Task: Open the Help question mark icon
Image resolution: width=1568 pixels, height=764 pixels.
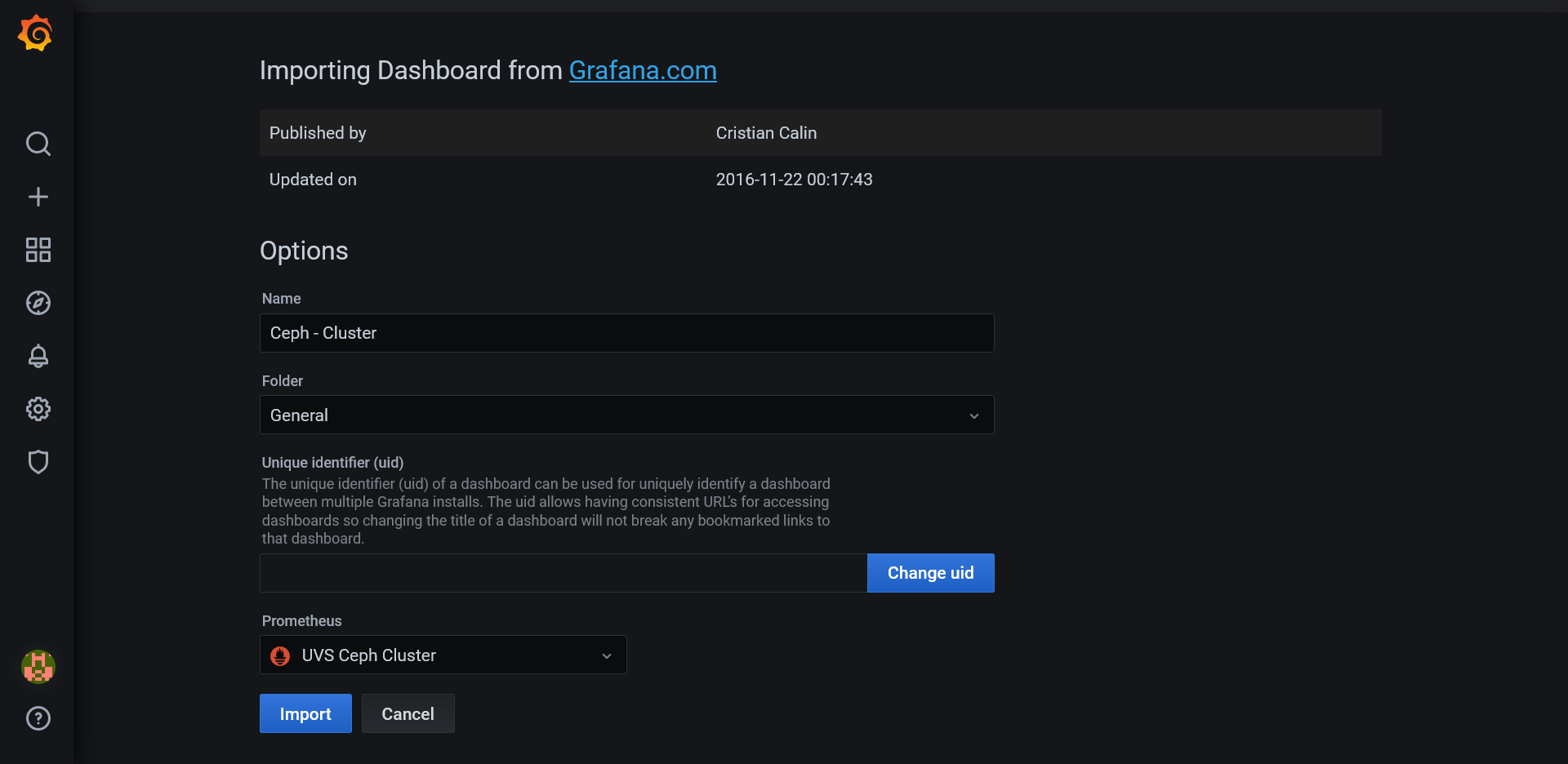Action: 38,718
